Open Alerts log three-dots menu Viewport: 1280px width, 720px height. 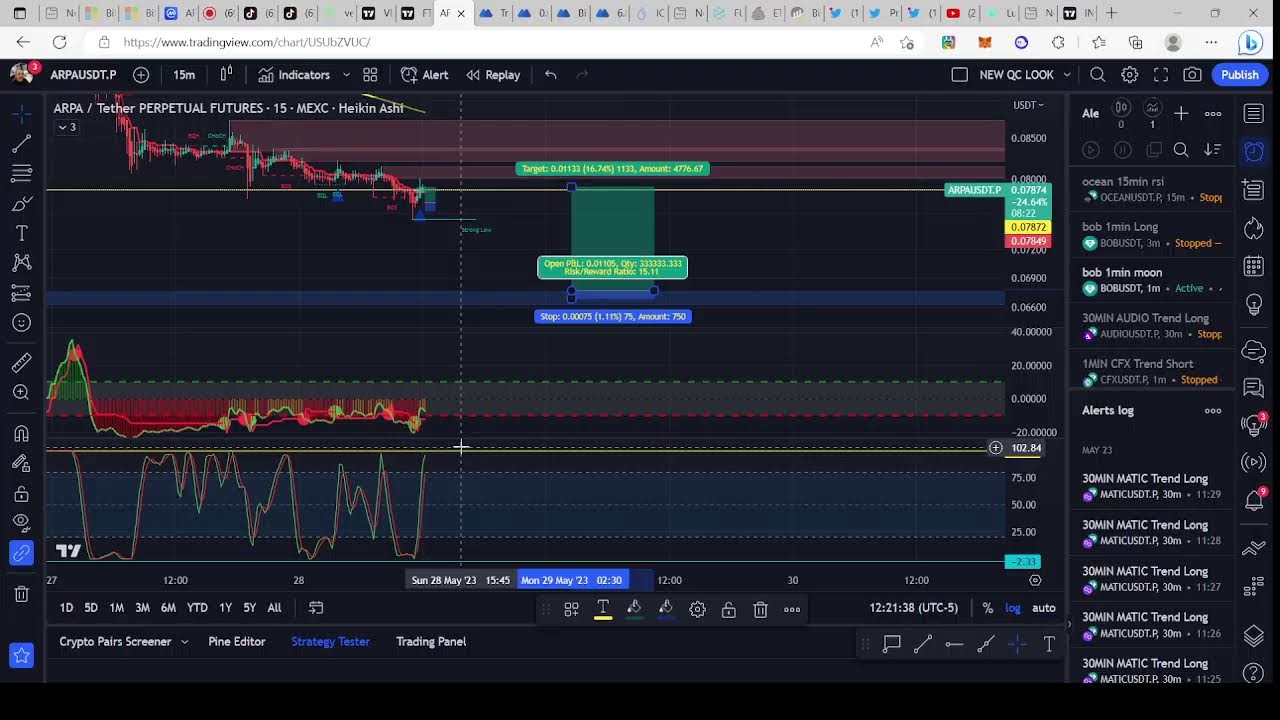[x=1213, y=411]
